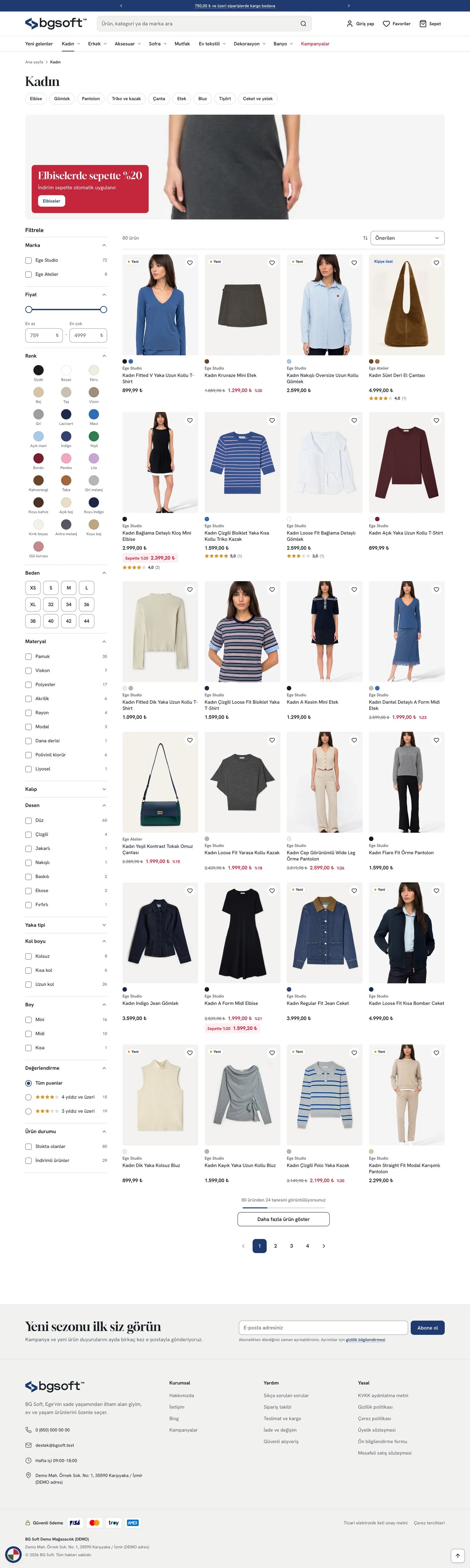
Task: Go to page 2 of results
Action: (276, 1246)
